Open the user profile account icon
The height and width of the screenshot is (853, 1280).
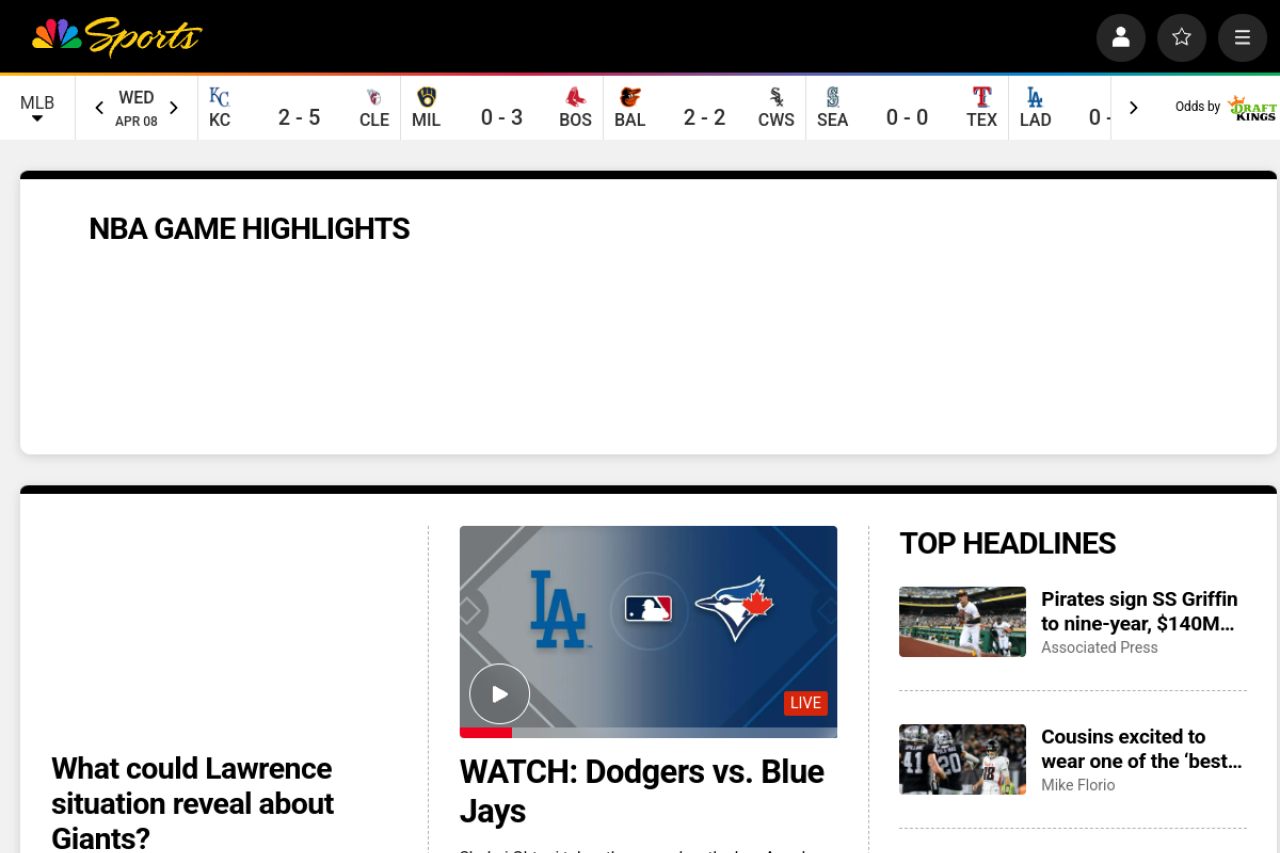(x=1120, y=38)
